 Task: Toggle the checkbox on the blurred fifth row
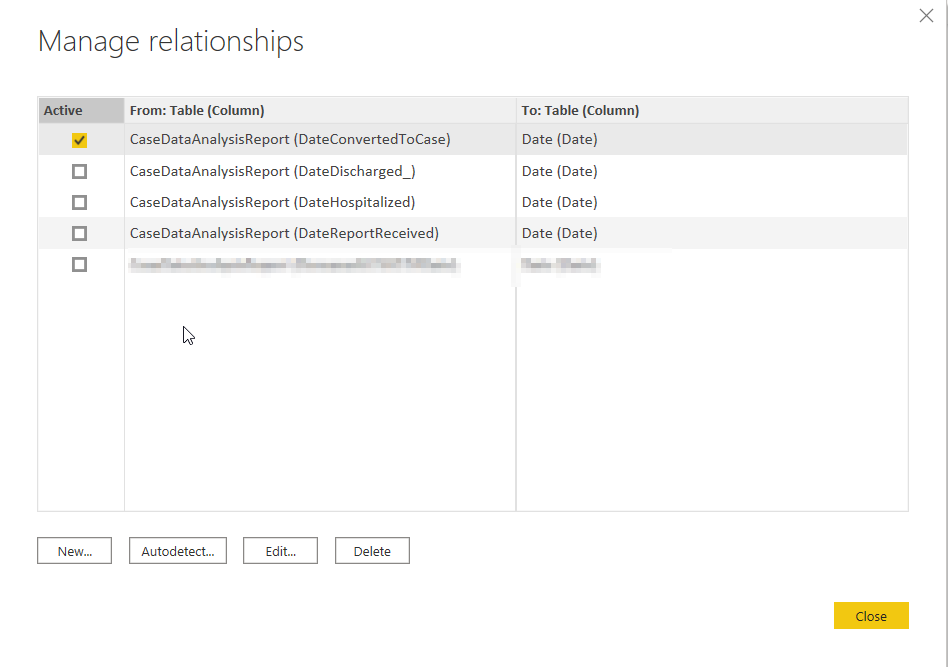pos(79,265)
